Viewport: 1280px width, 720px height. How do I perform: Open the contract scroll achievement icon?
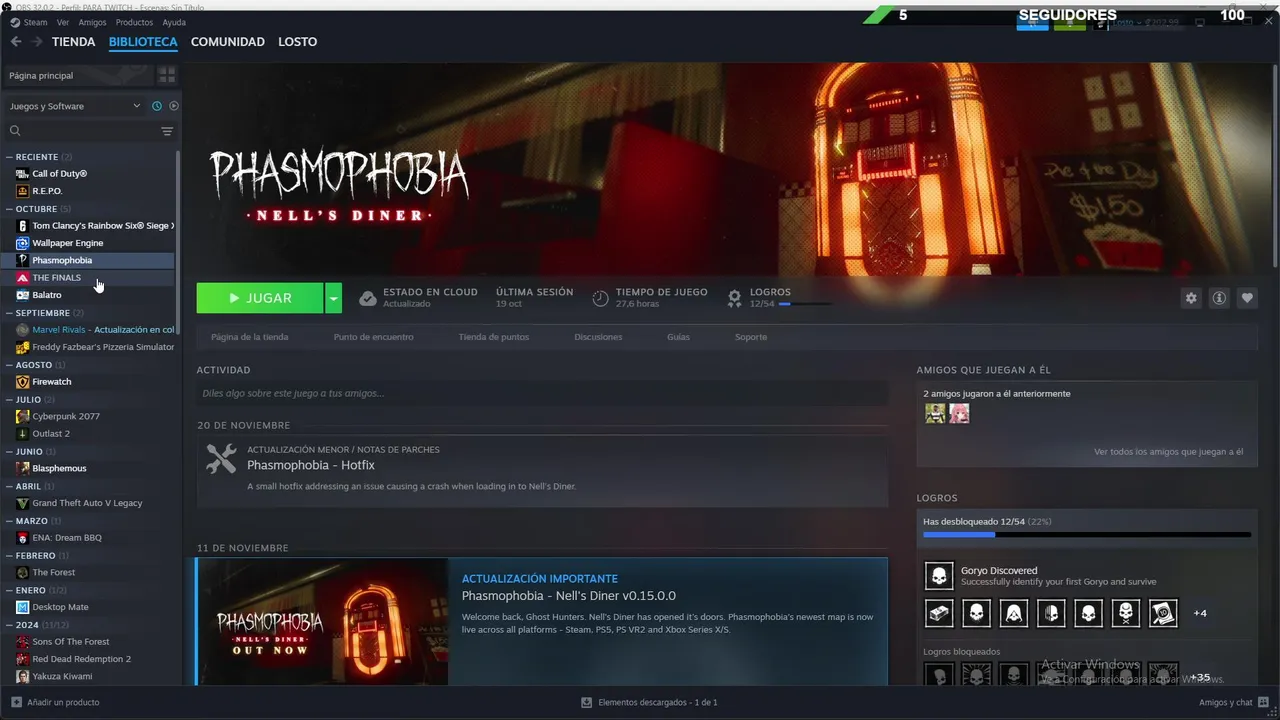pyautogui.click(x=1163, y=613)
